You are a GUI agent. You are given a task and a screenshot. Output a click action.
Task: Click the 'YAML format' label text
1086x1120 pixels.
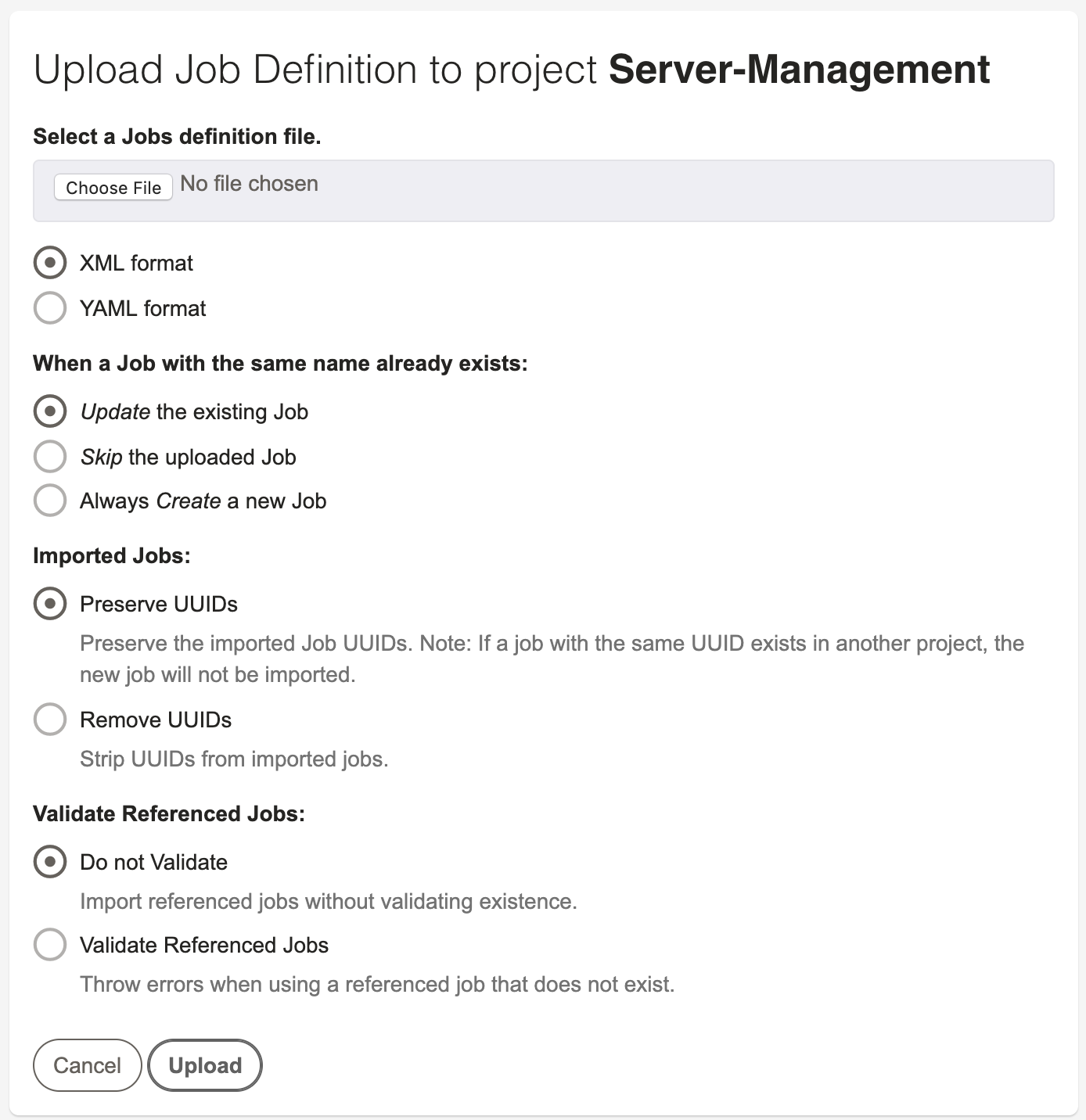tap(142, 307)
